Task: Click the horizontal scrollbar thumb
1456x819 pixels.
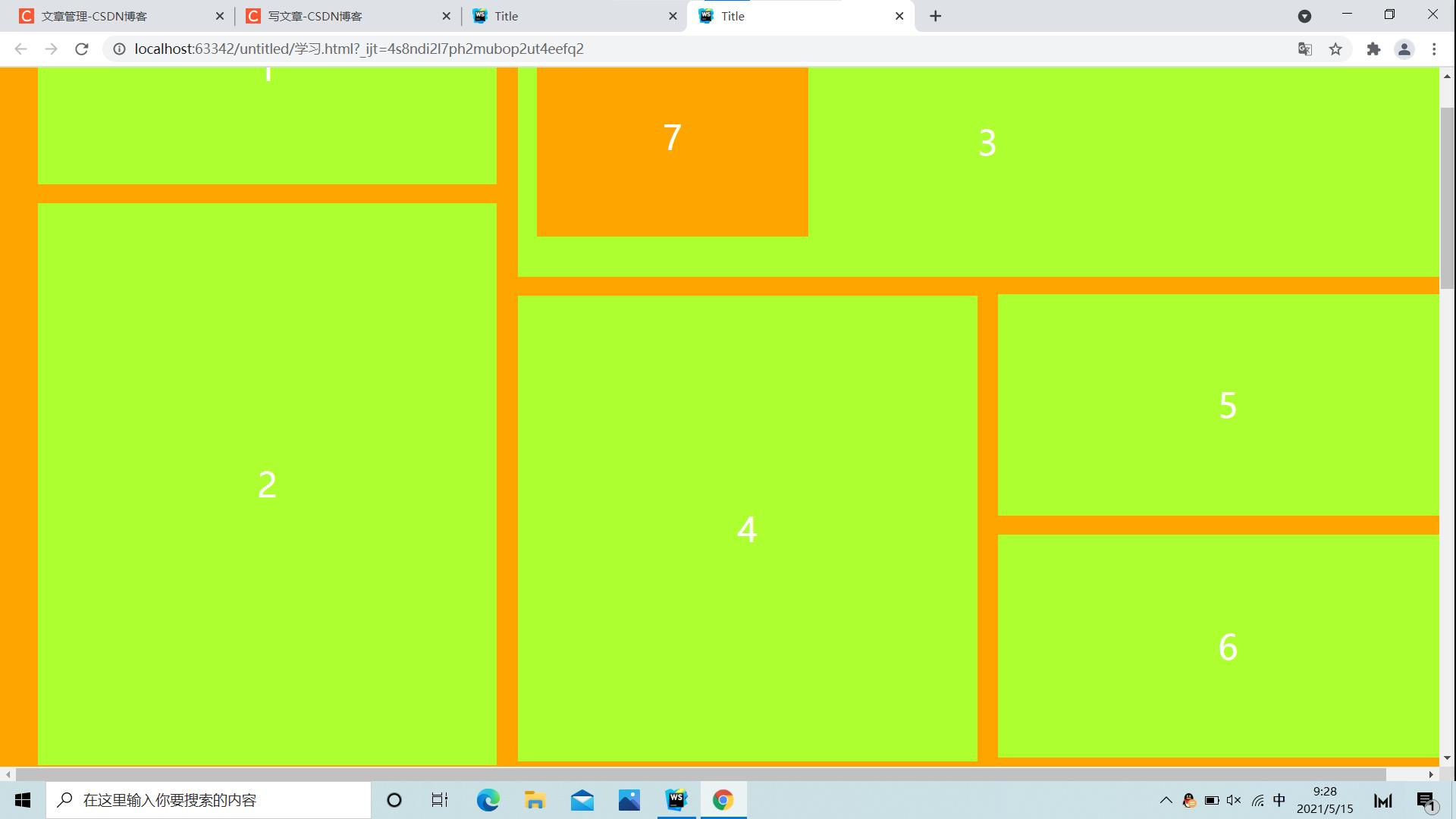Action: point(701,774)
